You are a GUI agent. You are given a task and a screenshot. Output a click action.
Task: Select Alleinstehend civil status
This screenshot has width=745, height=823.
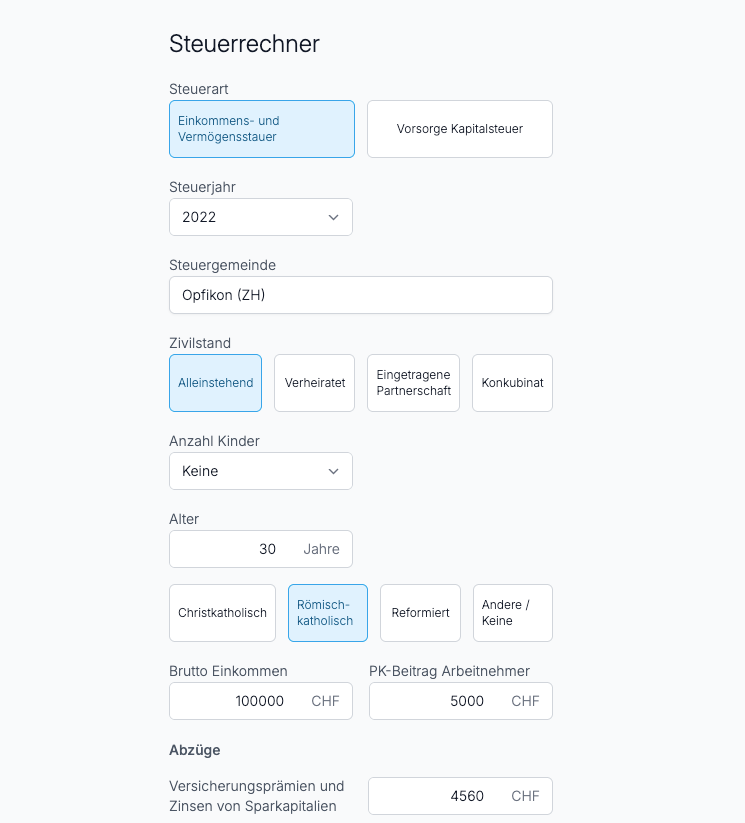pos(215,383)
